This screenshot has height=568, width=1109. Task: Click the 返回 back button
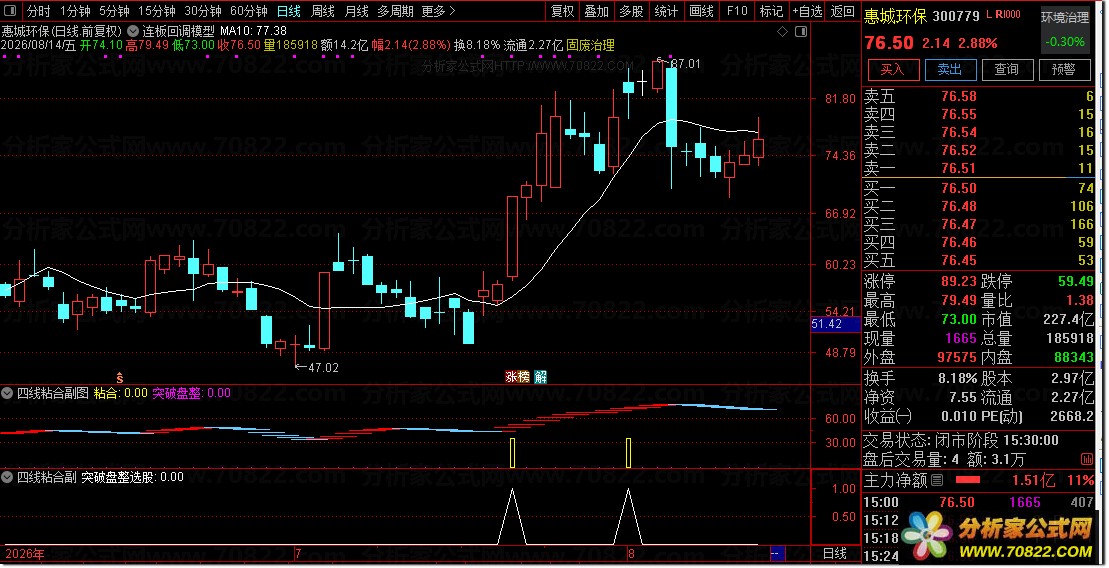(842, 11)
